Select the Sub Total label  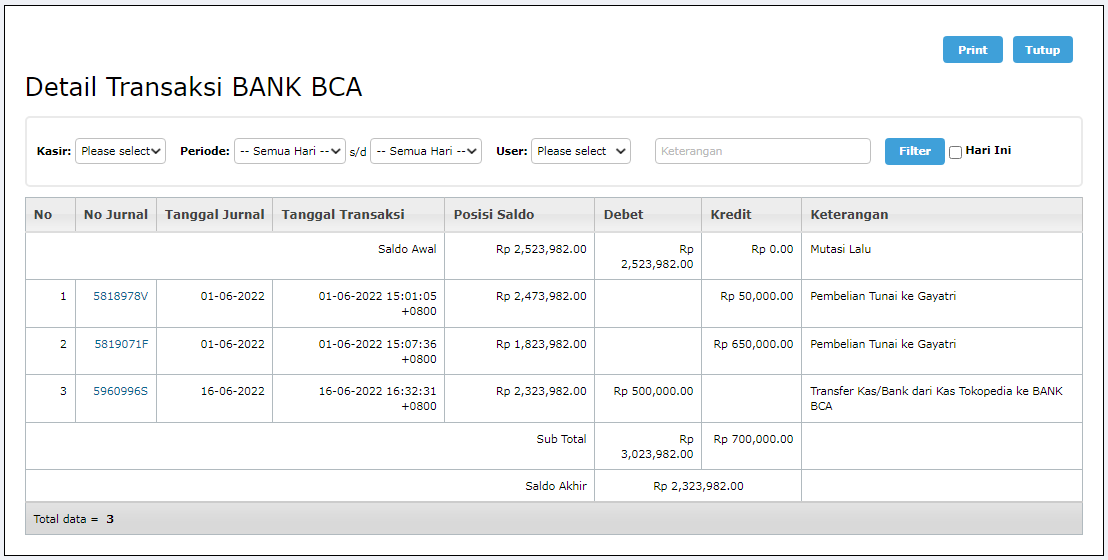click(561, 439)
